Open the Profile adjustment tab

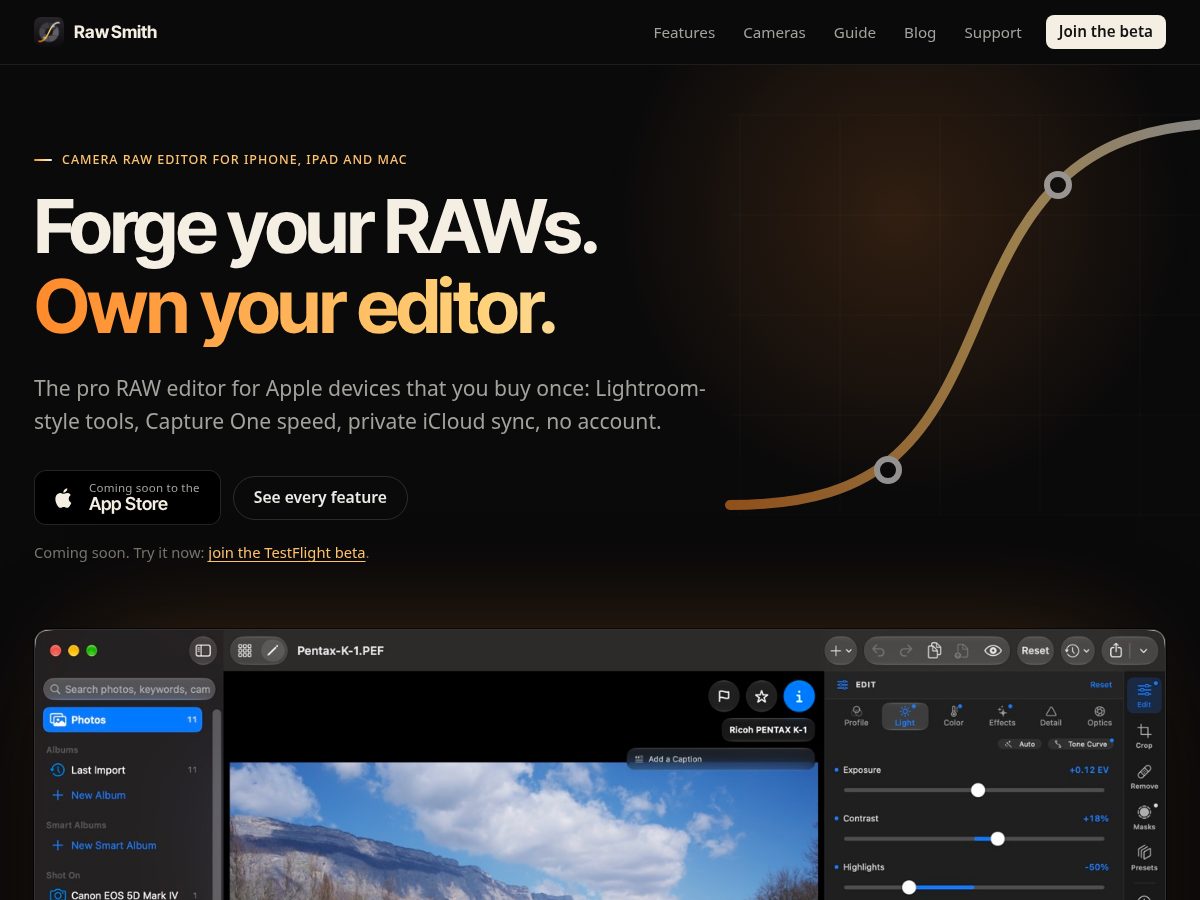coord(856,716)
